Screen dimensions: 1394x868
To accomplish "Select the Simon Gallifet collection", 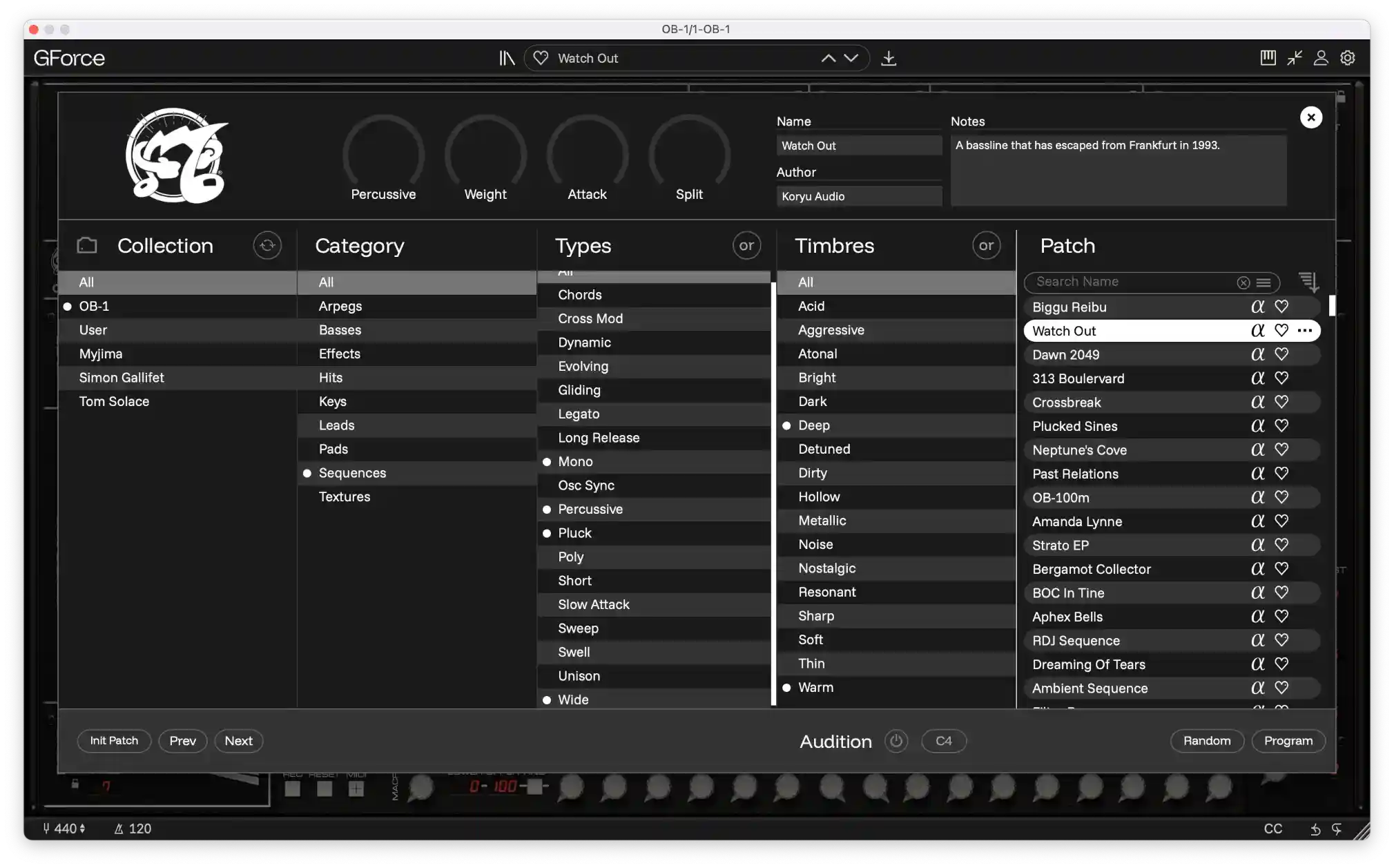I will [177, 378].
